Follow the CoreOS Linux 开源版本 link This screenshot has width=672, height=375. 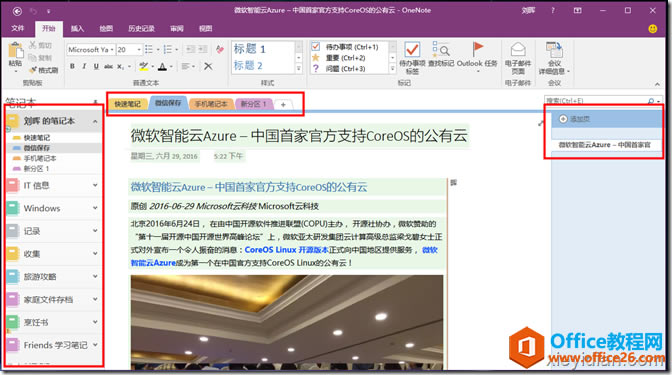tap(286, 250)
